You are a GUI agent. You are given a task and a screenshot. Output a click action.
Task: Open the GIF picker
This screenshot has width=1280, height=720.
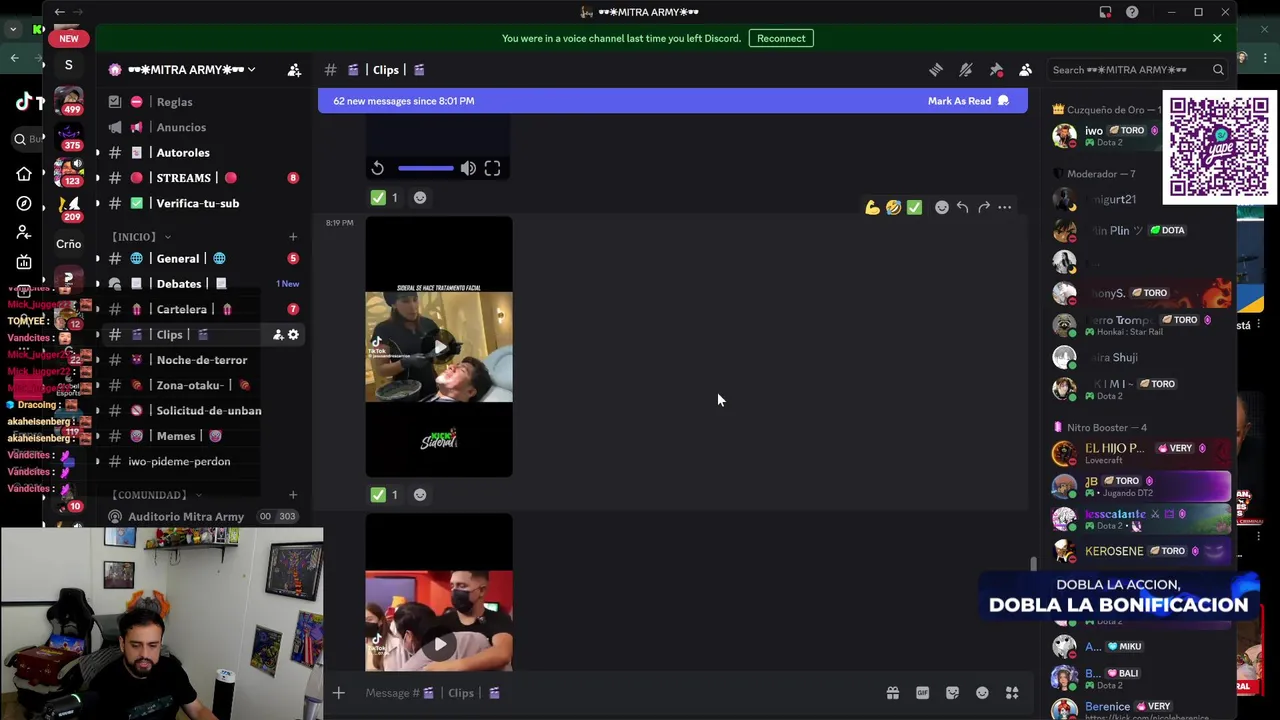(922, 693)
